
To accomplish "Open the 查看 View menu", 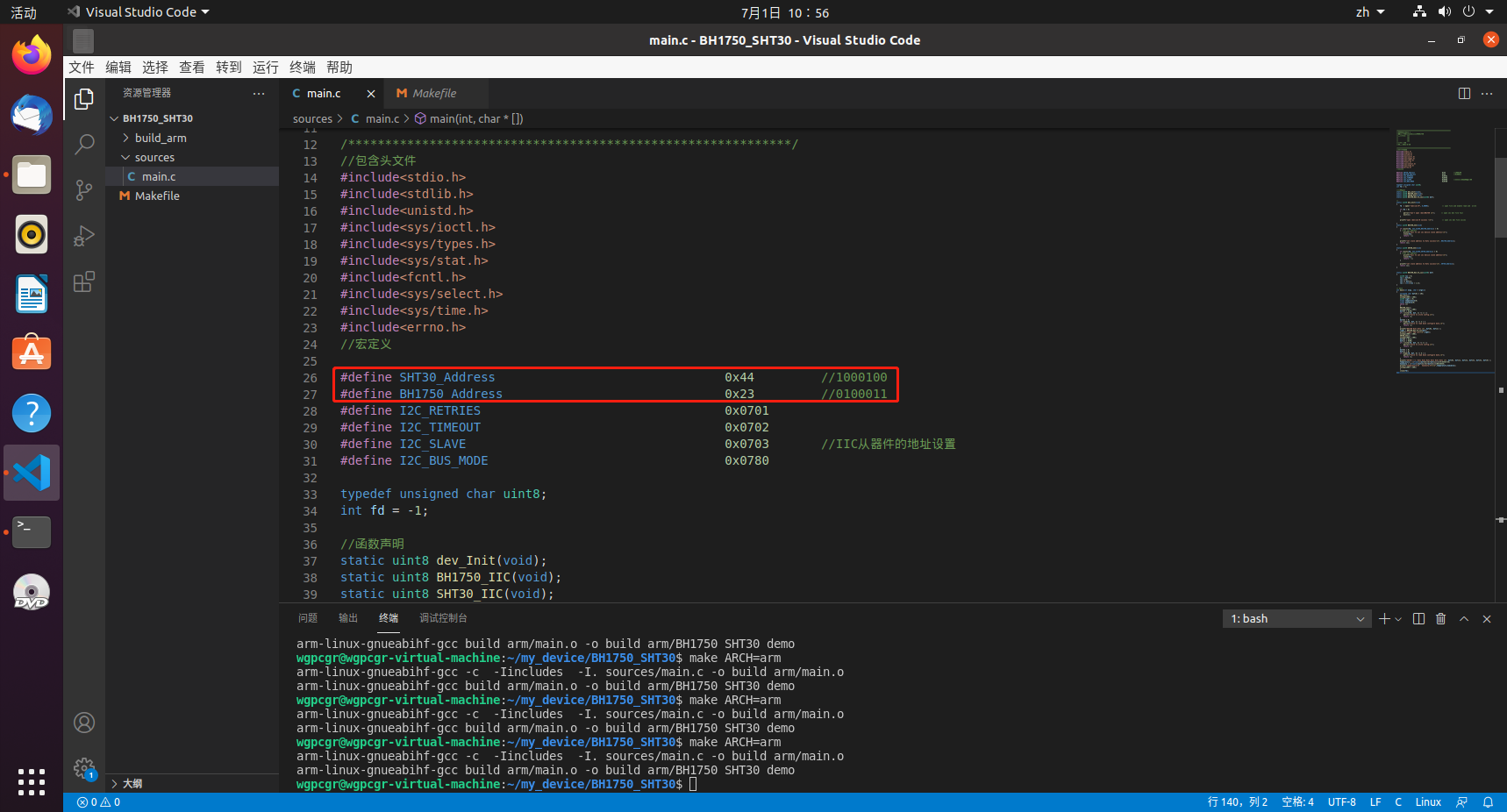I will coord(192,68).
